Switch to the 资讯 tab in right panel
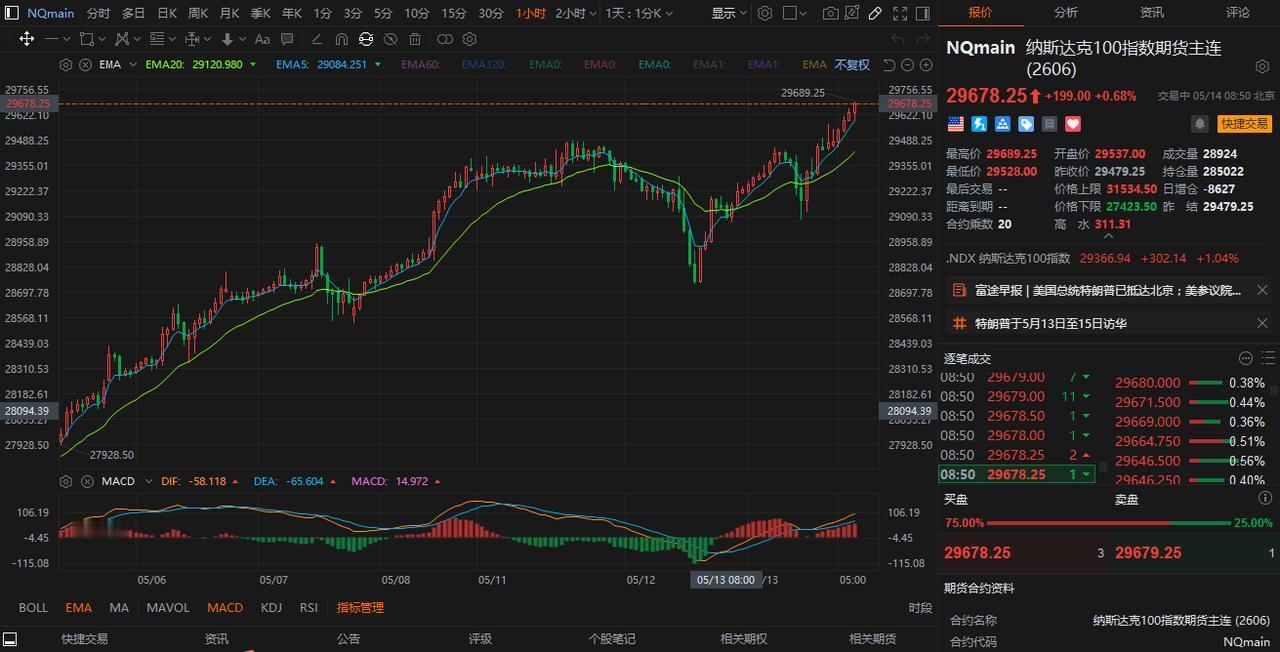The height and width of the screenshot is (652, 1280). (1152, 13)
